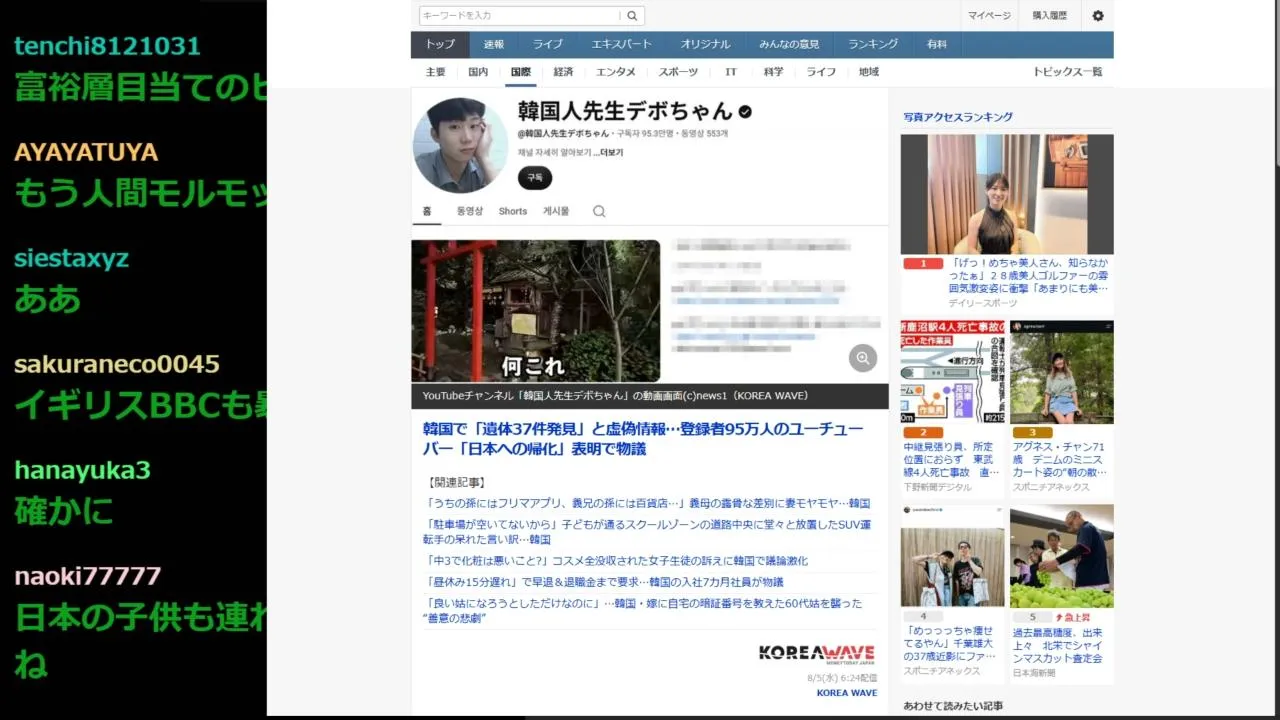Open rank 3 アグネス・チャン photo thumbnail
This screenshot has width=1280, height=720.
click(x=1061, y=373)
